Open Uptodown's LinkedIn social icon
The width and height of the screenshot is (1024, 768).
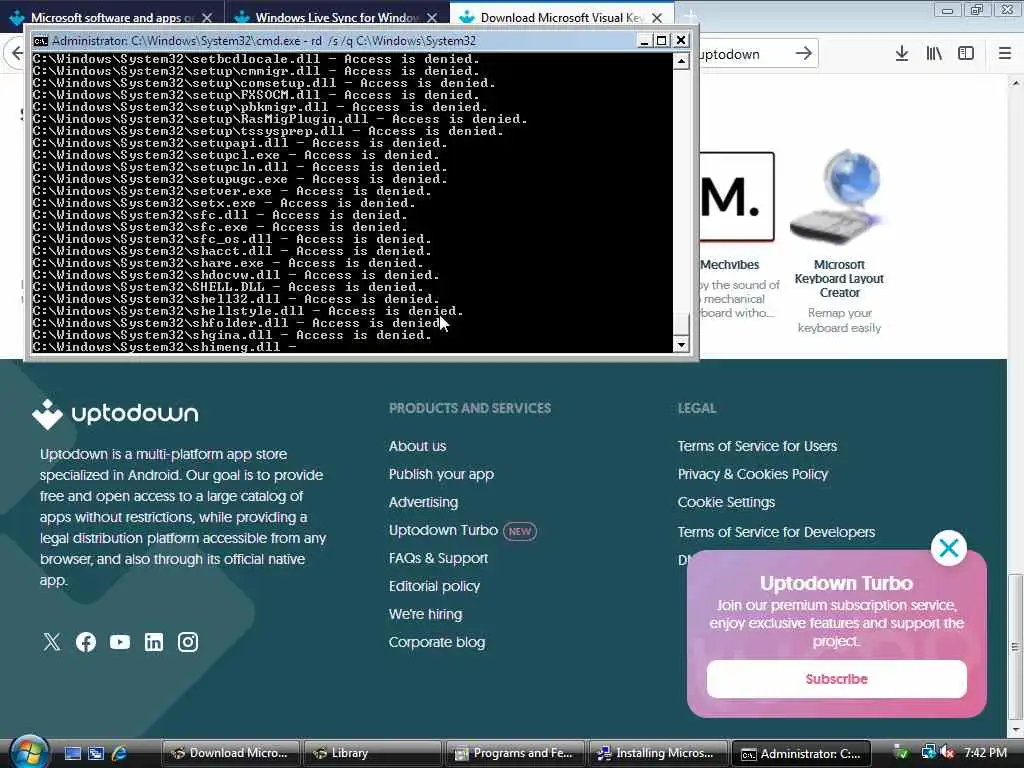pyautogui.click(x=153, y=642)
